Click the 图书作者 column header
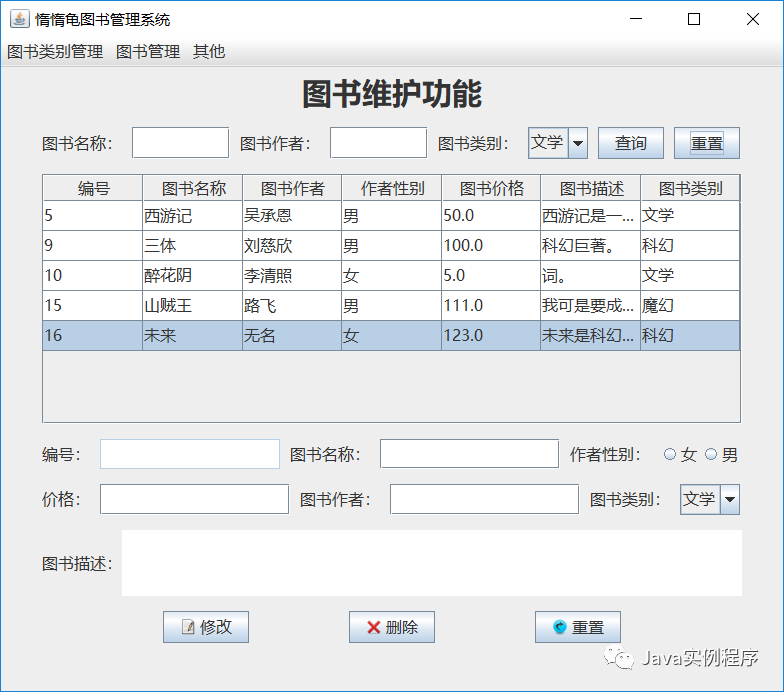The width and height of the screenshot is (784, 692). click(292, 188)
